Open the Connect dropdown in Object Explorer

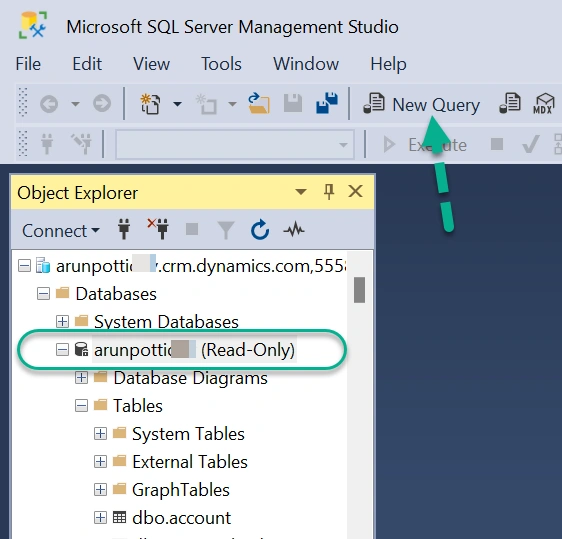click(61, 230)
